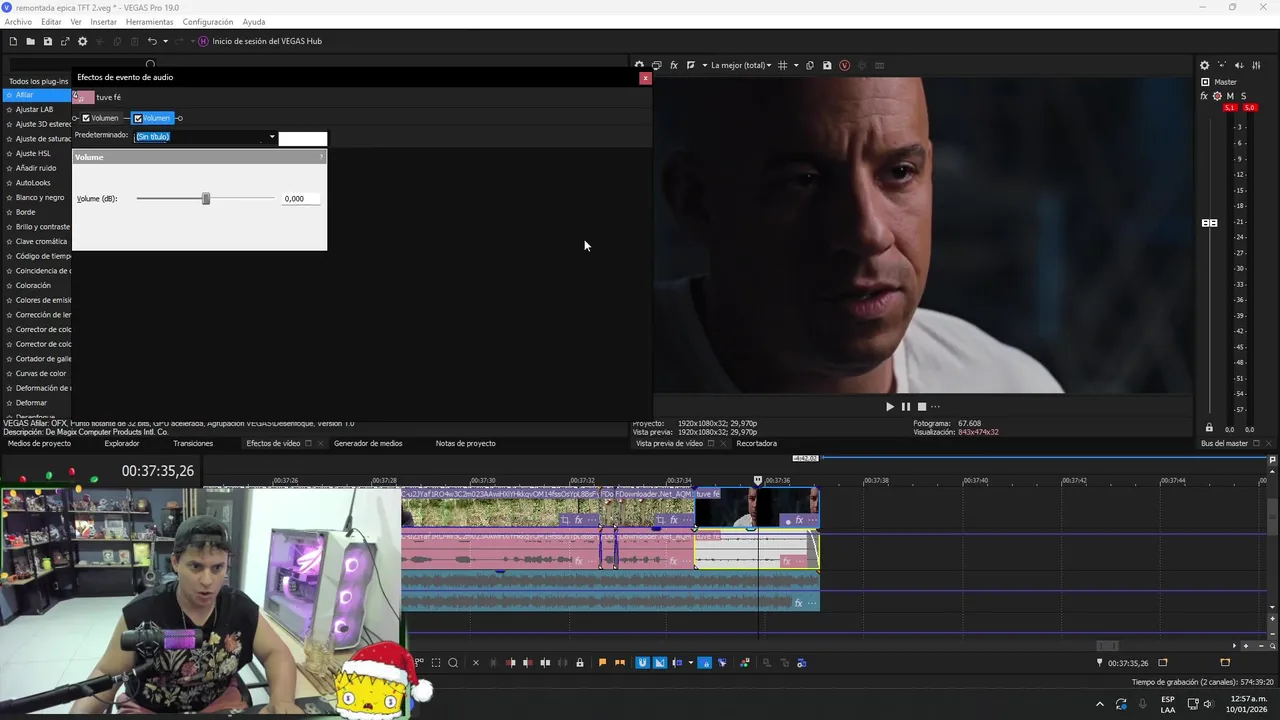Switch to Medios de proyecto tab
The height and width of the screenshot is (720, 1280).
click(x=39, y=443)
